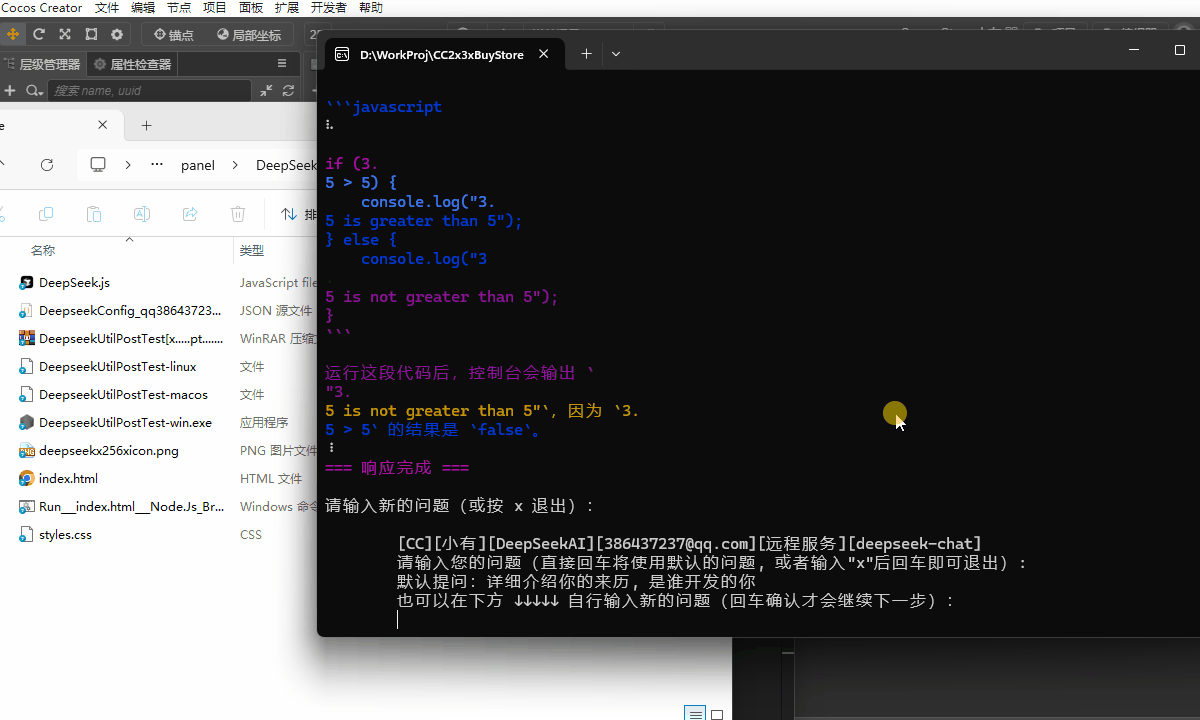Minimize the terminal window
This screenshot has width=1200, height=720.
point(1135,50)
